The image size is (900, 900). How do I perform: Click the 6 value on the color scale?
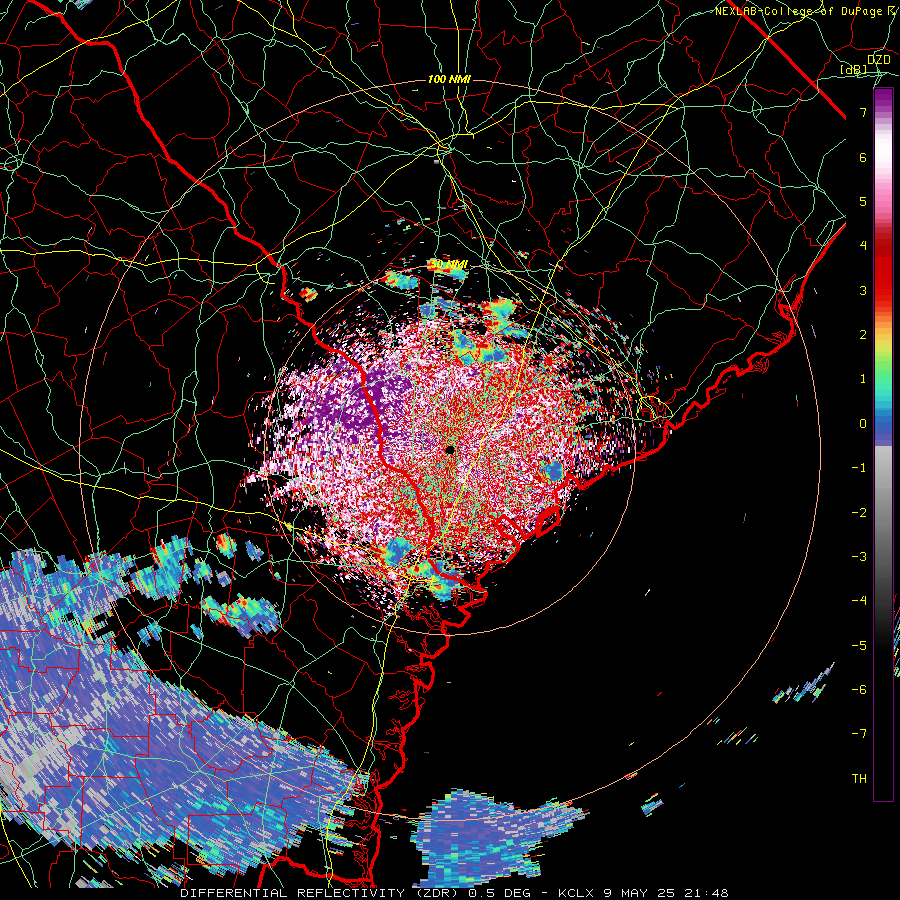[863, 157]
